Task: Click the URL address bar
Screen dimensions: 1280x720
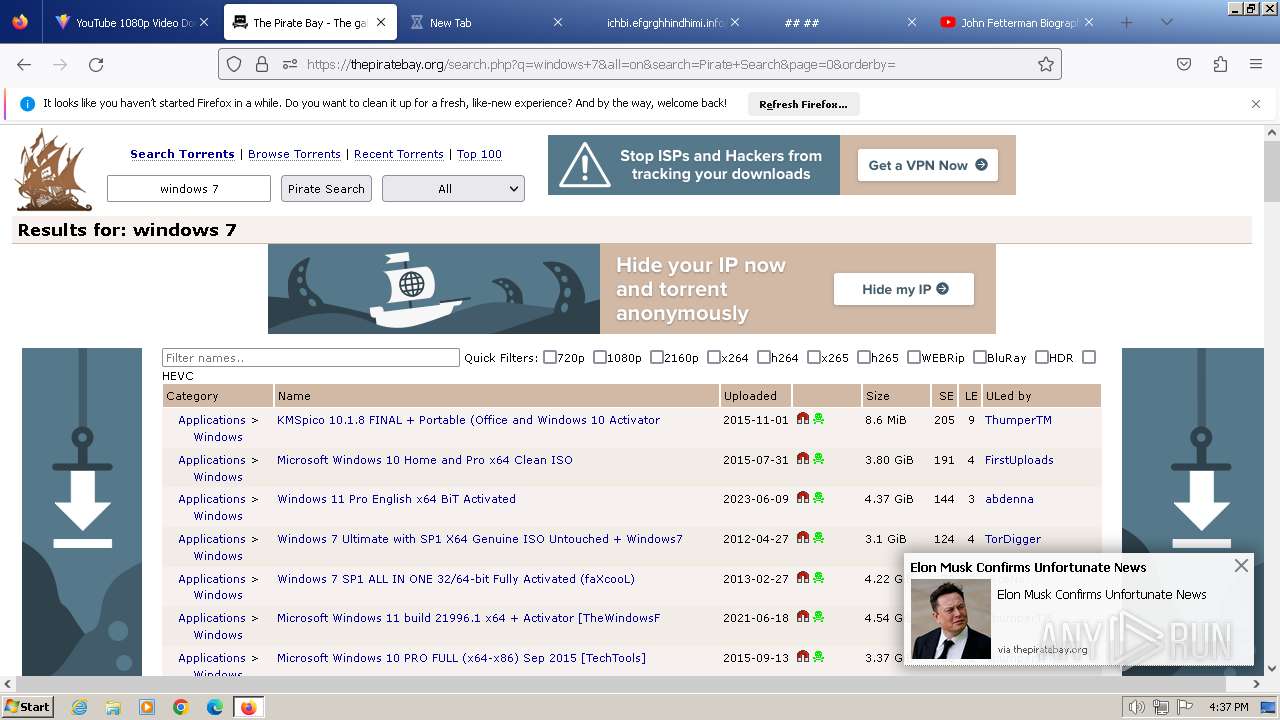Action: coord(640,64)
